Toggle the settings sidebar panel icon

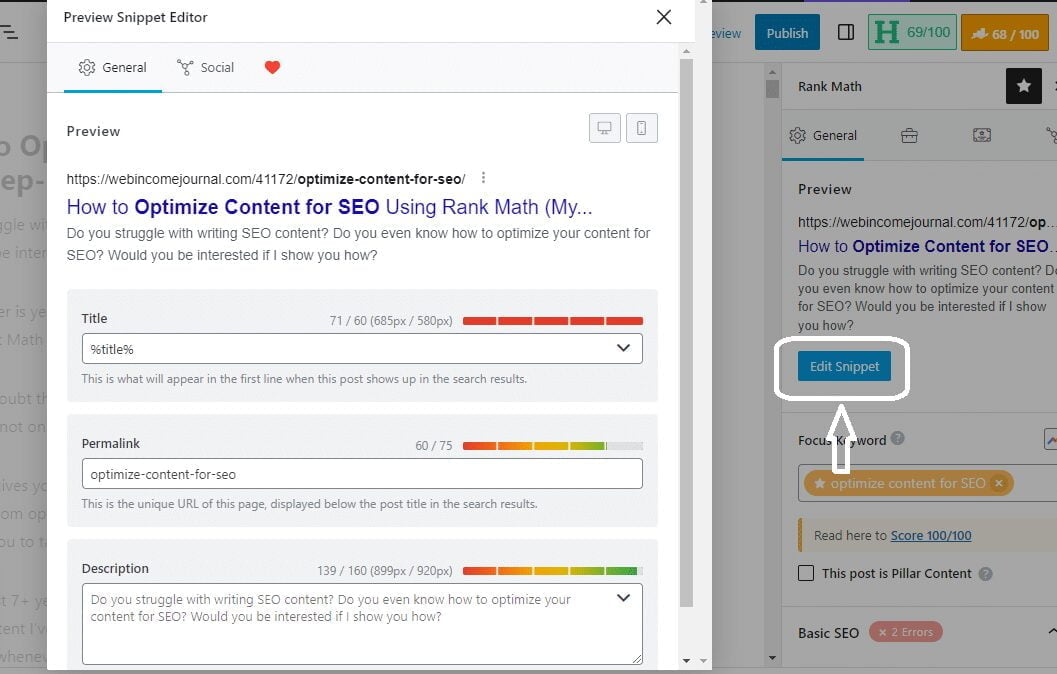[x=846, y=32]
